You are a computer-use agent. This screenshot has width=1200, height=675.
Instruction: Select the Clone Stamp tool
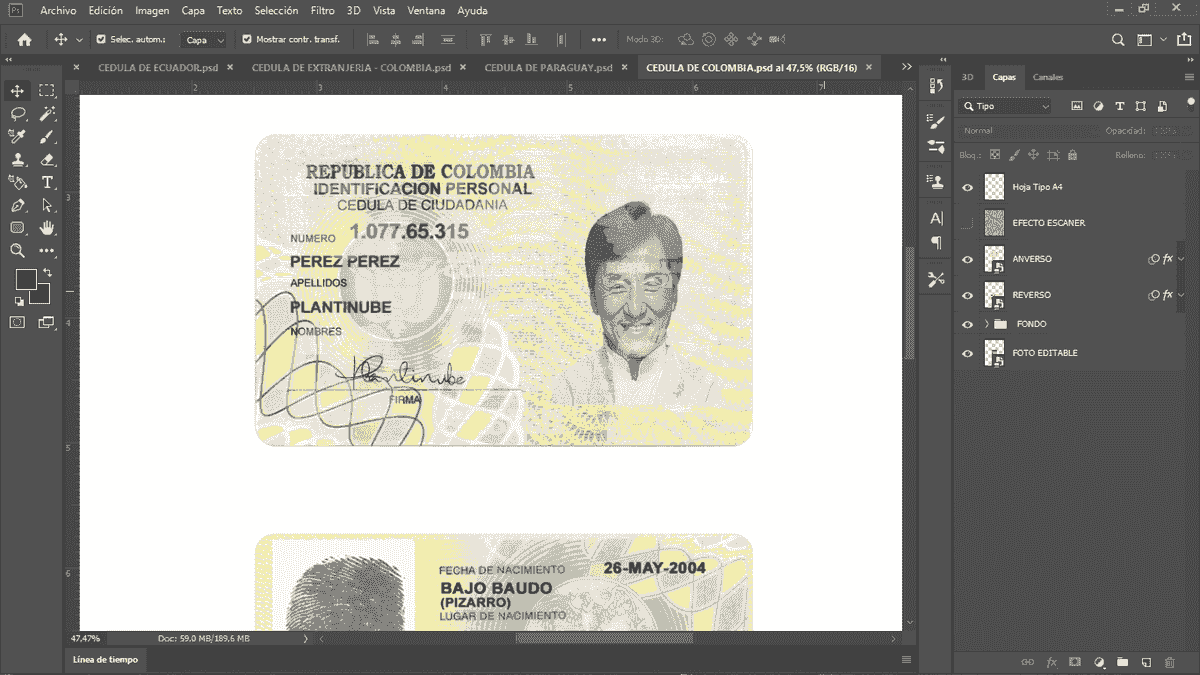[x=18, y=158]
